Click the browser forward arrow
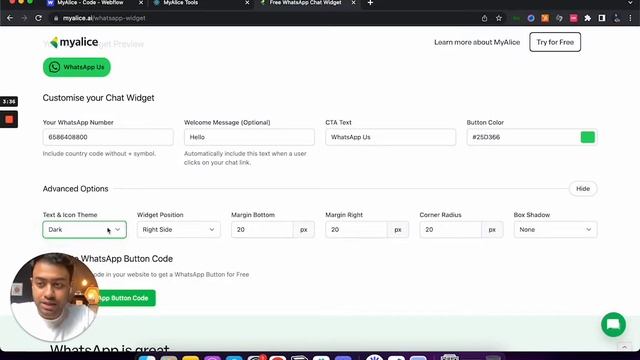 (x=24, y=18)
